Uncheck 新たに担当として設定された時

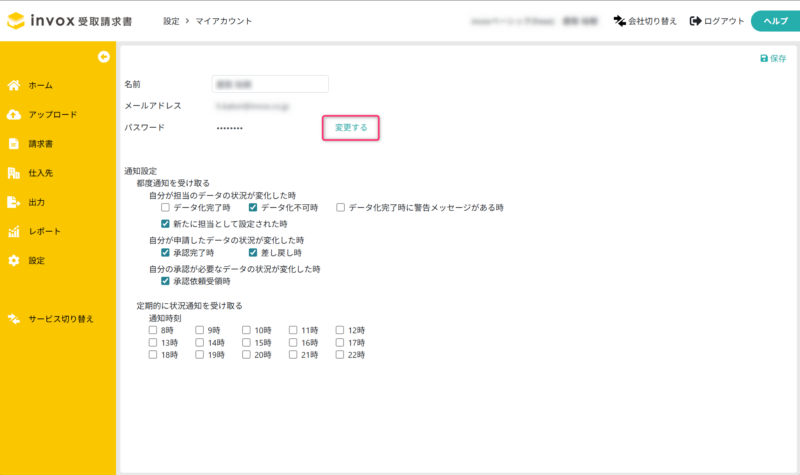point(165,224)
